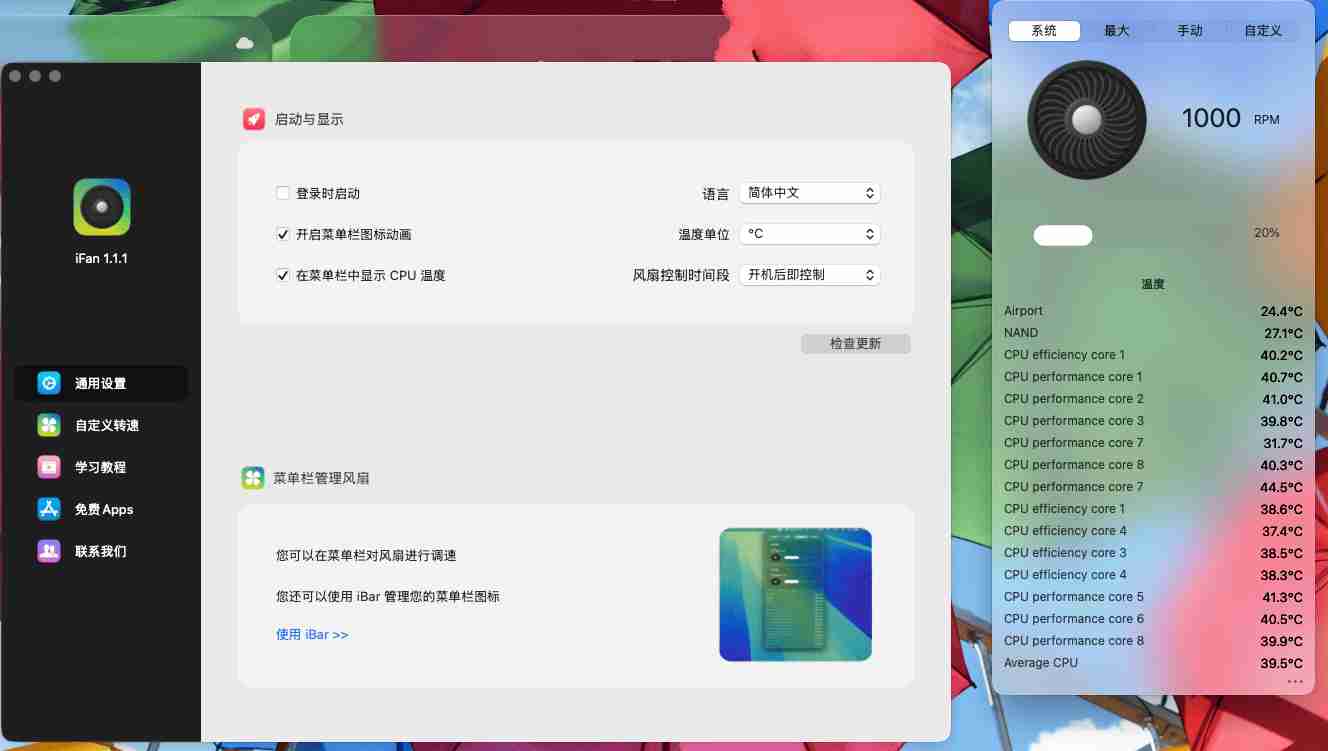Viewport: 1328px width, 751px height.
Task: Open the 温度单位 dropdown
Action: 809,233
